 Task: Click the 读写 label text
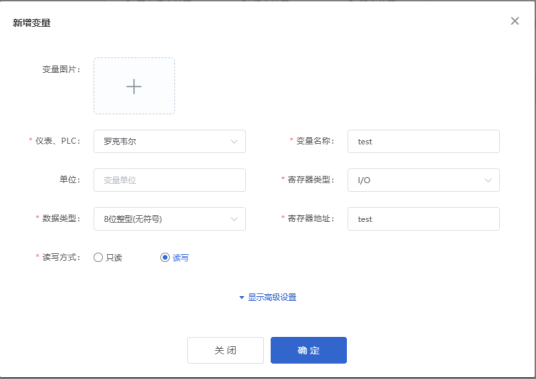(180, 258)
